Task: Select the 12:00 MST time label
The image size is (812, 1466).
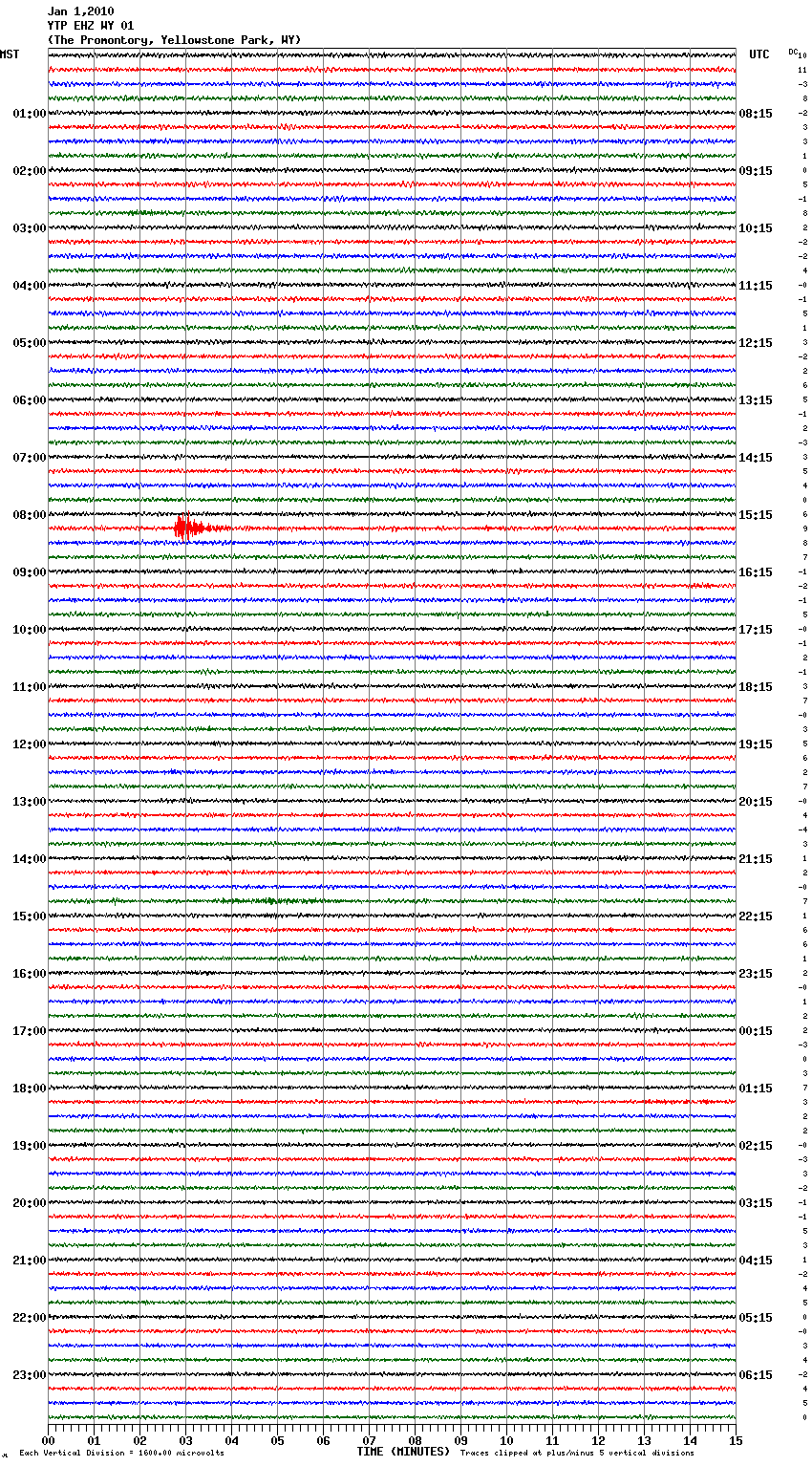Action: click(30, 744)
